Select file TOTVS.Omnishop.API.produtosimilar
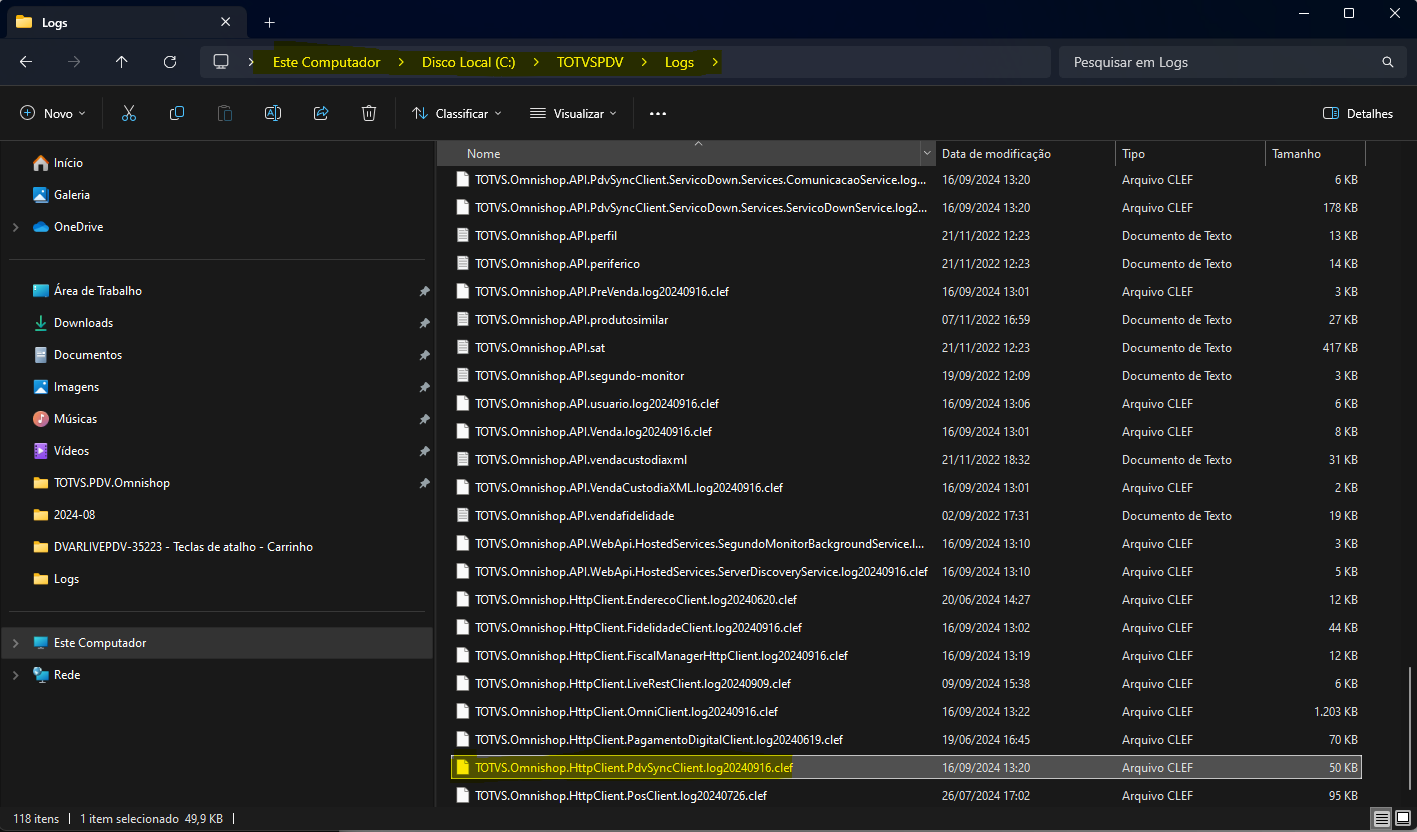 (x=571, y=320)
